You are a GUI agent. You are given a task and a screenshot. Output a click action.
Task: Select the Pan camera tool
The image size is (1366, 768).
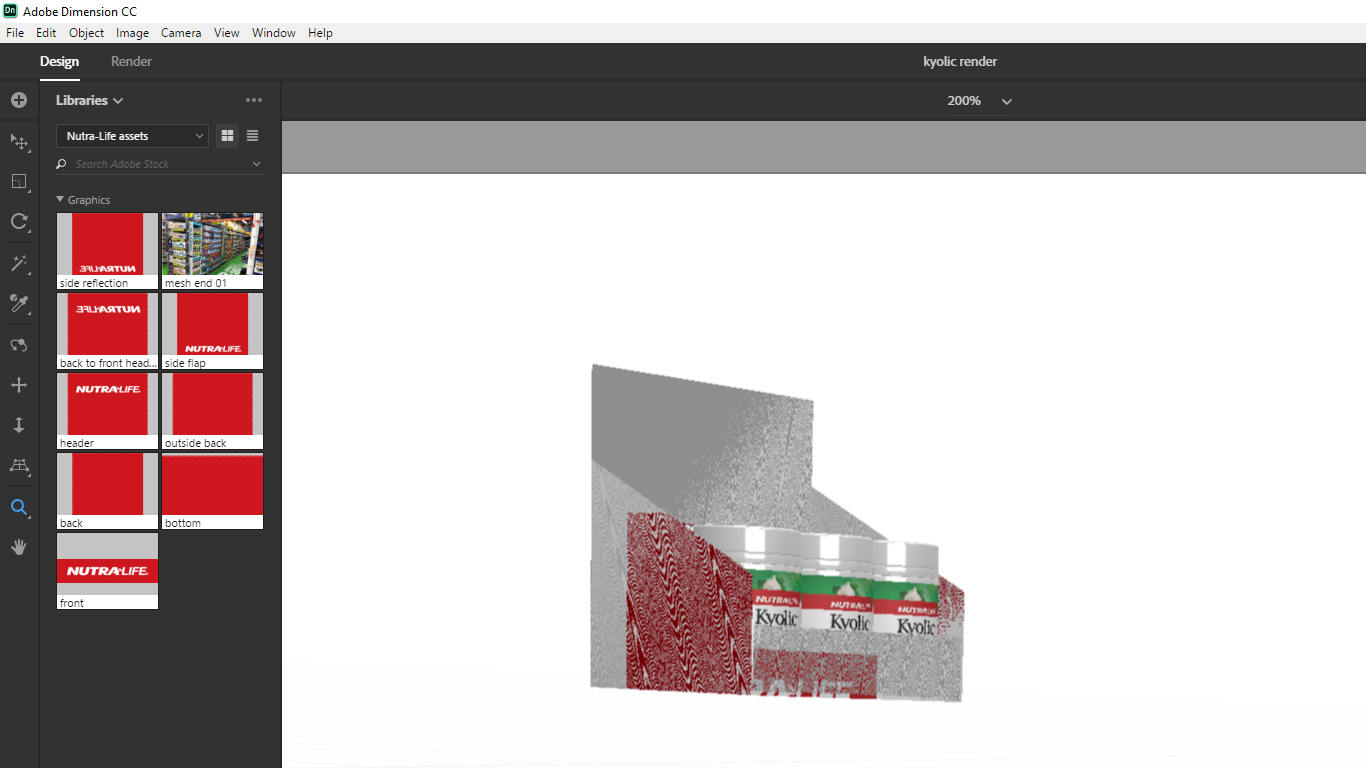point(19,385)
